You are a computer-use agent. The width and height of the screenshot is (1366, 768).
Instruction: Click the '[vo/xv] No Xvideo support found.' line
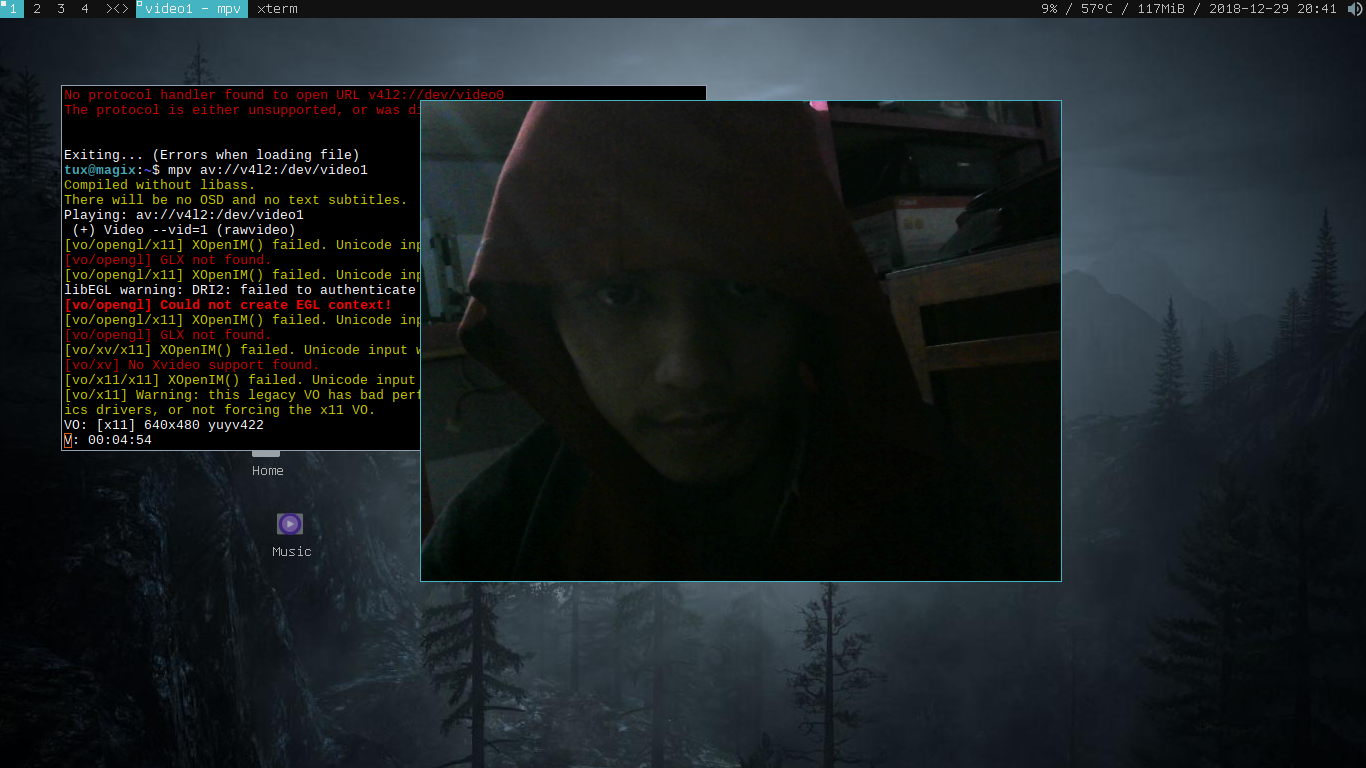coord(192,365)
